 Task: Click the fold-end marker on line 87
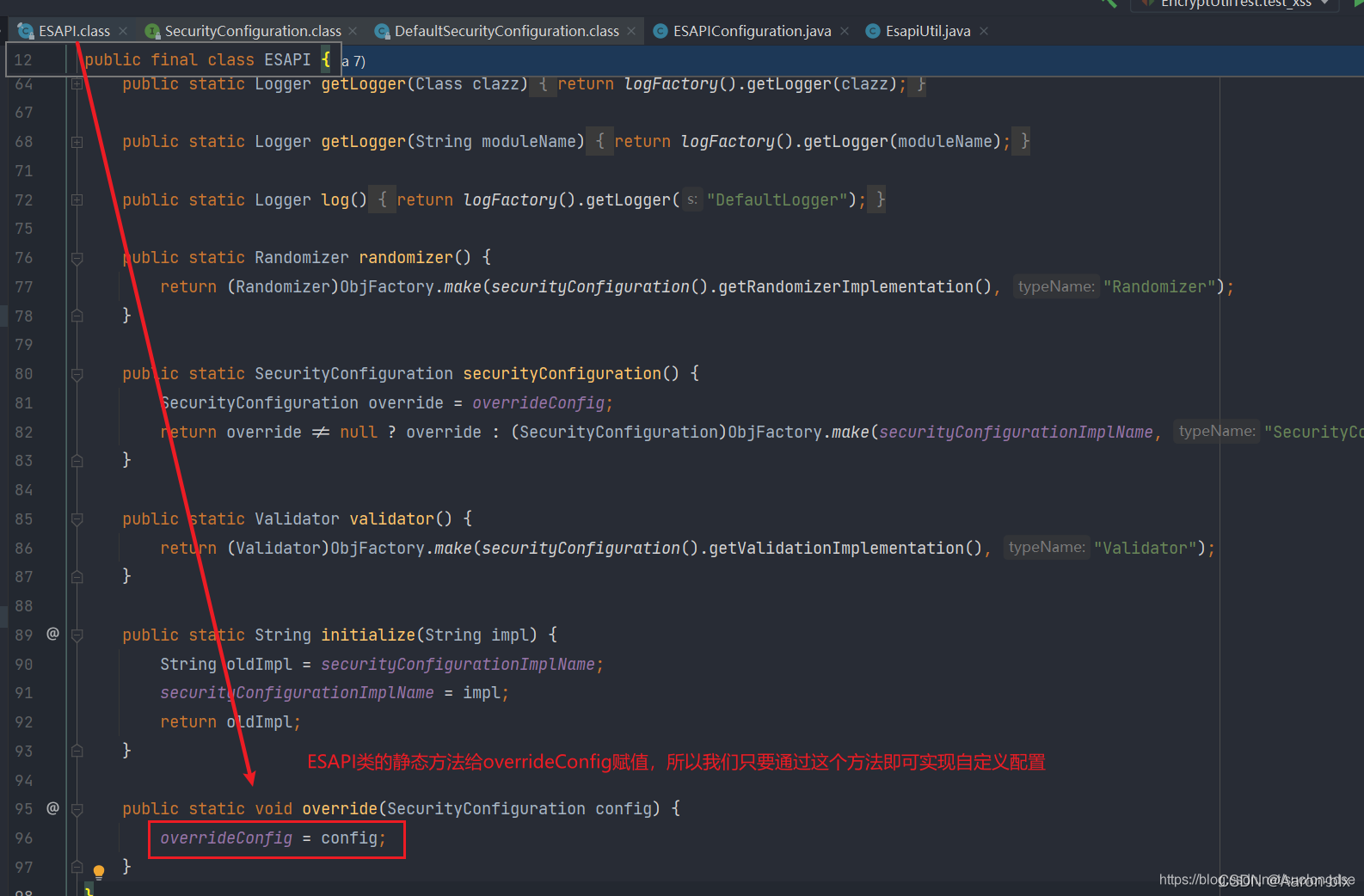tap(77, 577)
